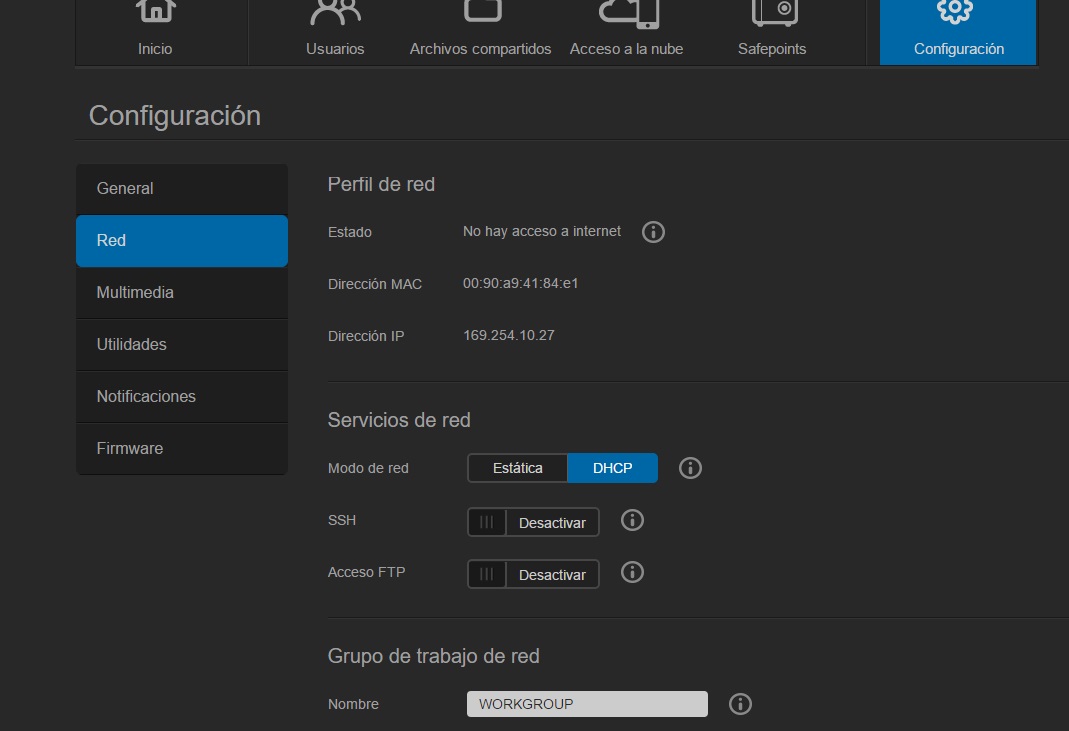Click the WORKGROUP name input field

coord(587,704)
